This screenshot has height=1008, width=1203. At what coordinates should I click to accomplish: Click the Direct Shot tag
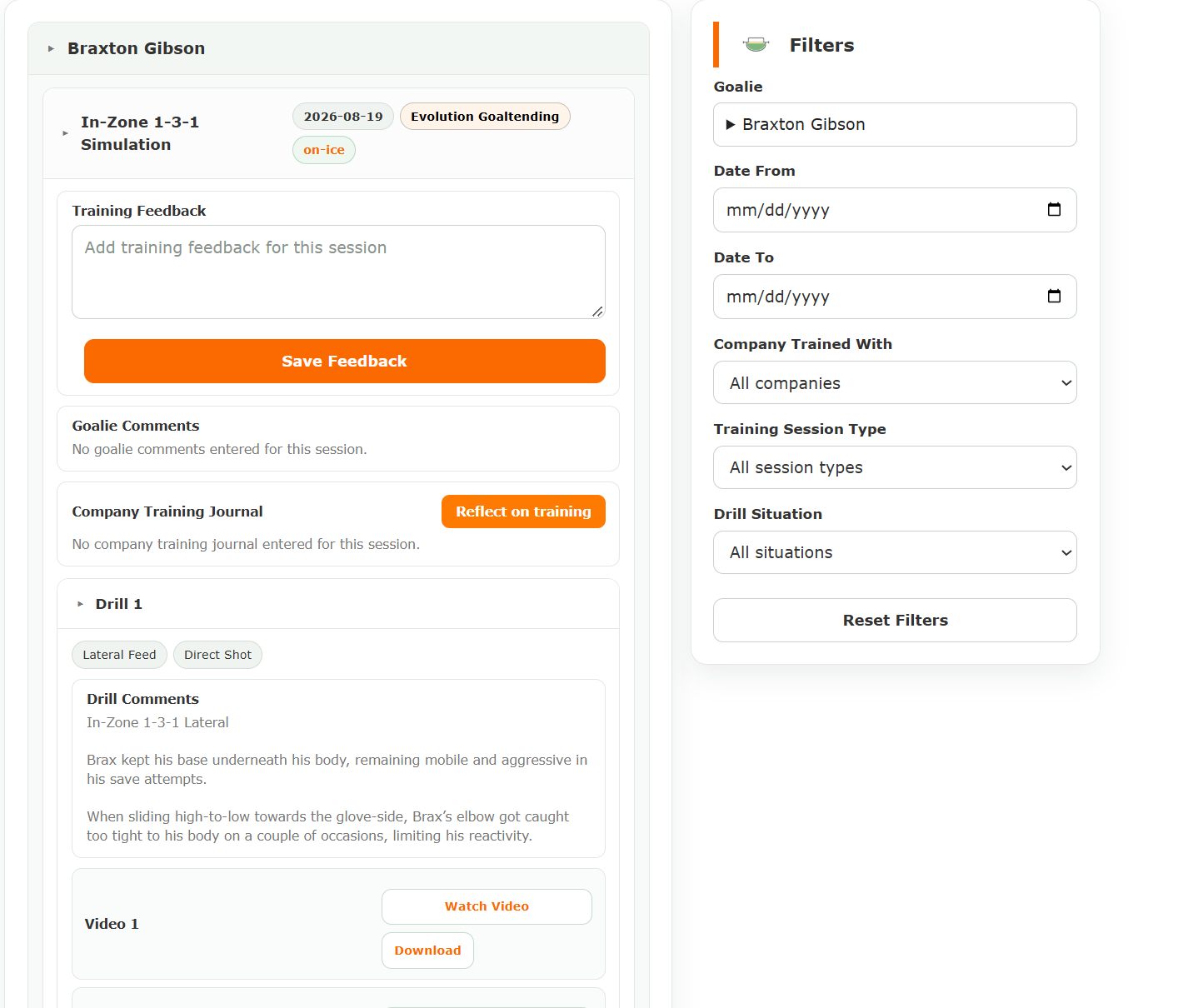pyautogui.click(x=217, y=655)
